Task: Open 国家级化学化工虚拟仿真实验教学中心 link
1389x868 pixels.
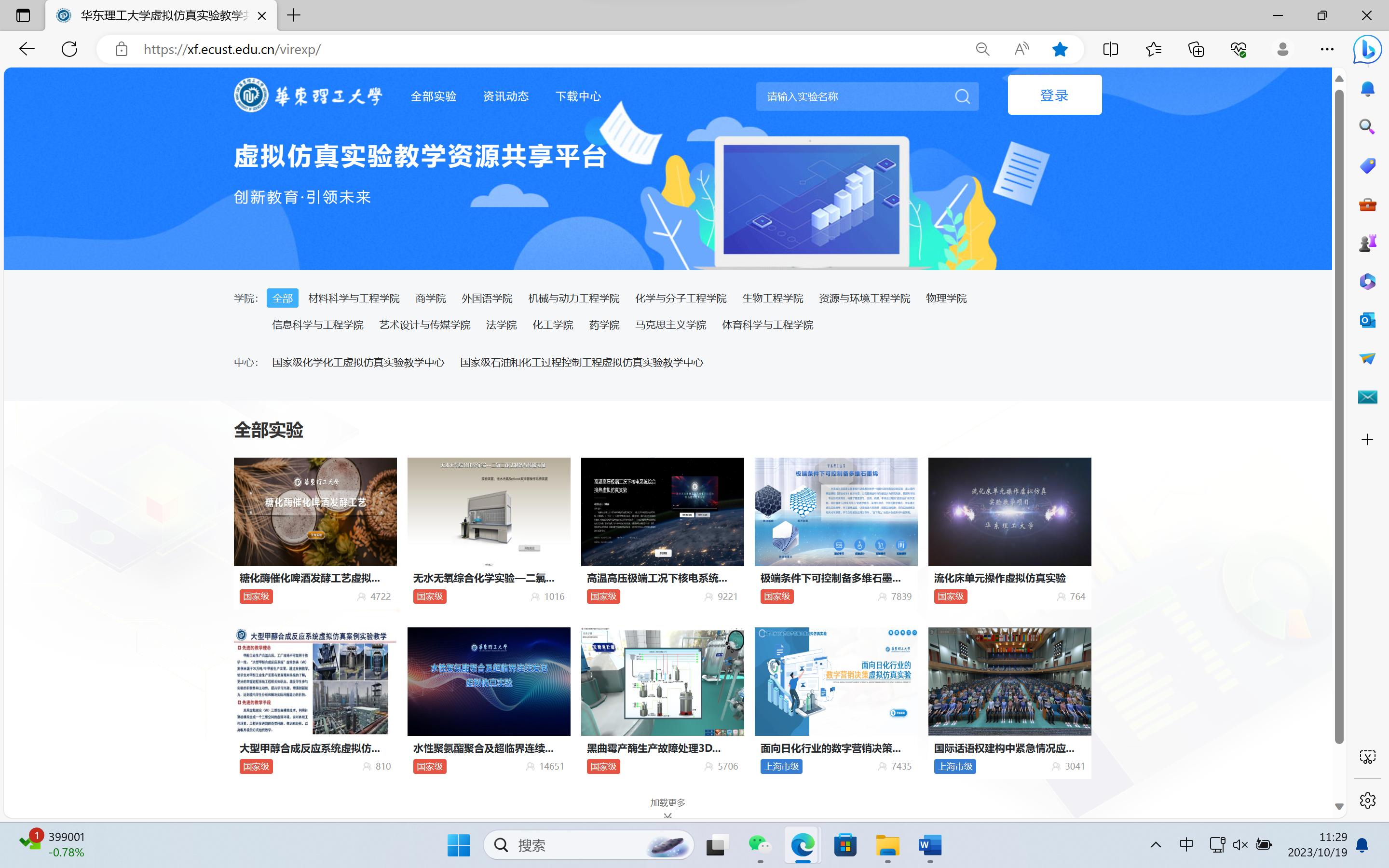Action: point(358,362)
